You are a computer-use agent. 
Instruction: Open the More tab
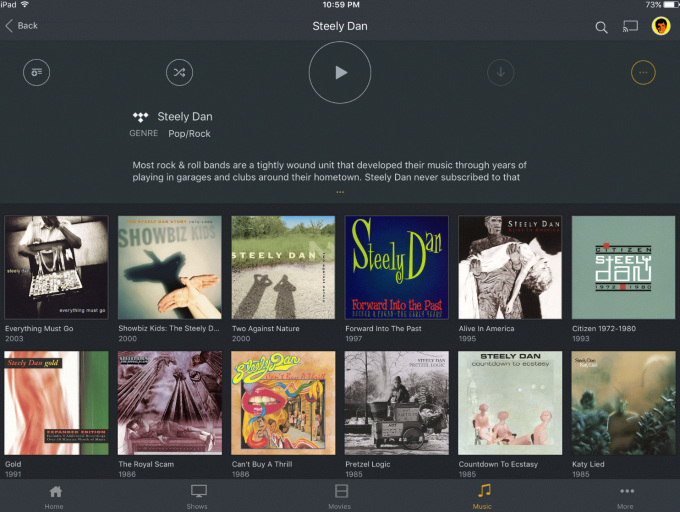click(626, 496)
